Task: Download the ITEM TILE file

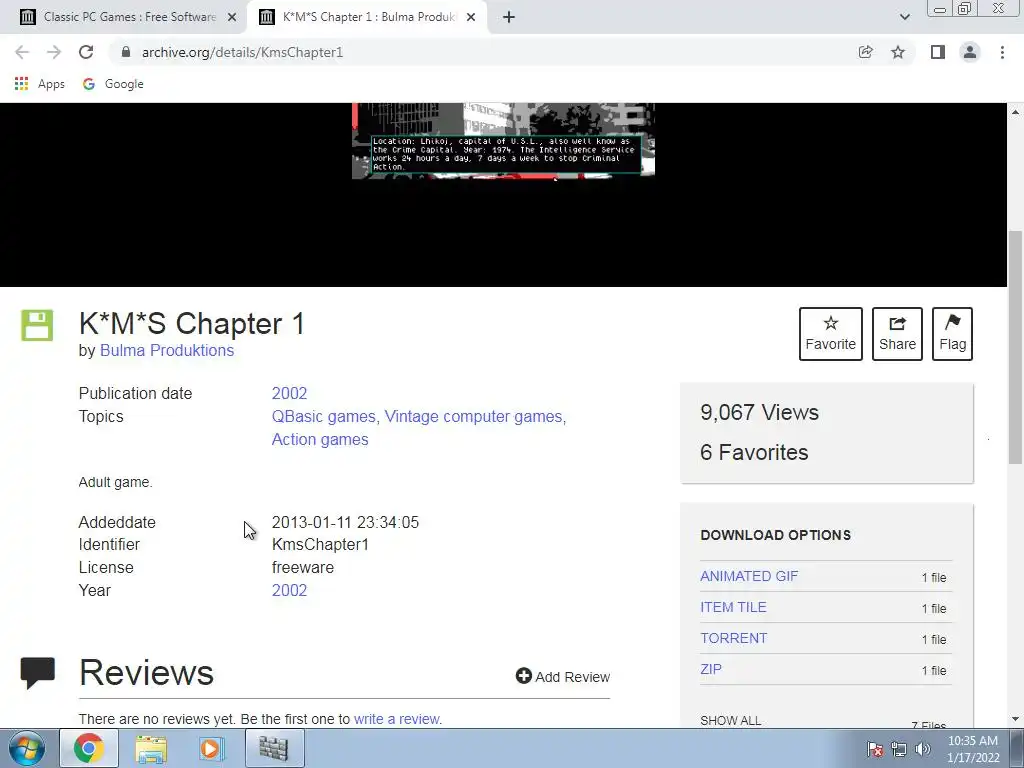Action: point(733,607)
